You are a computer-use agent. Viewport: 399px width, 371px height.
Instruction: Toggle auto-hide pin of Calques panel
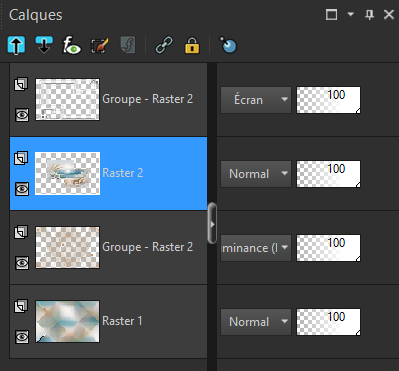pyautogui.click(x=369, y=15)
